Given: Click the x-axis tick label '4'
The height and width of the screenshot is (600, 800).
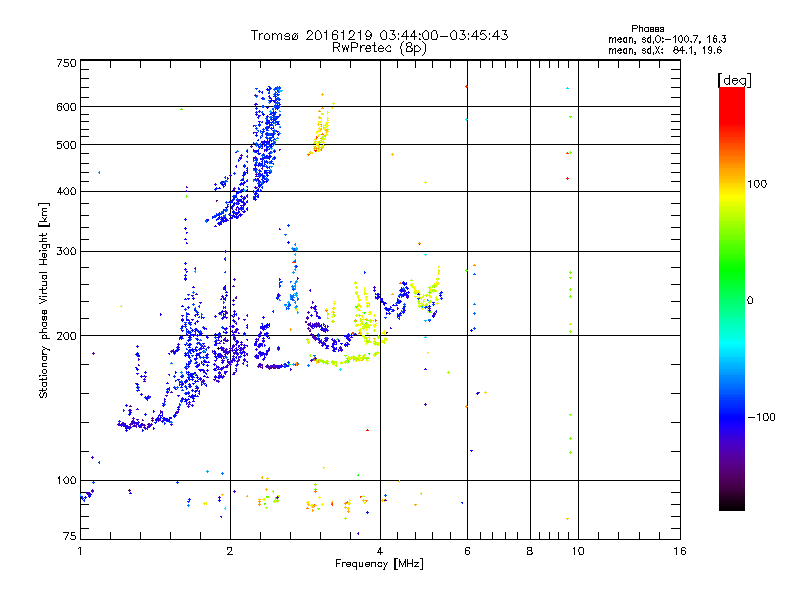Looking at the screenshot, I should click(380, 551).
